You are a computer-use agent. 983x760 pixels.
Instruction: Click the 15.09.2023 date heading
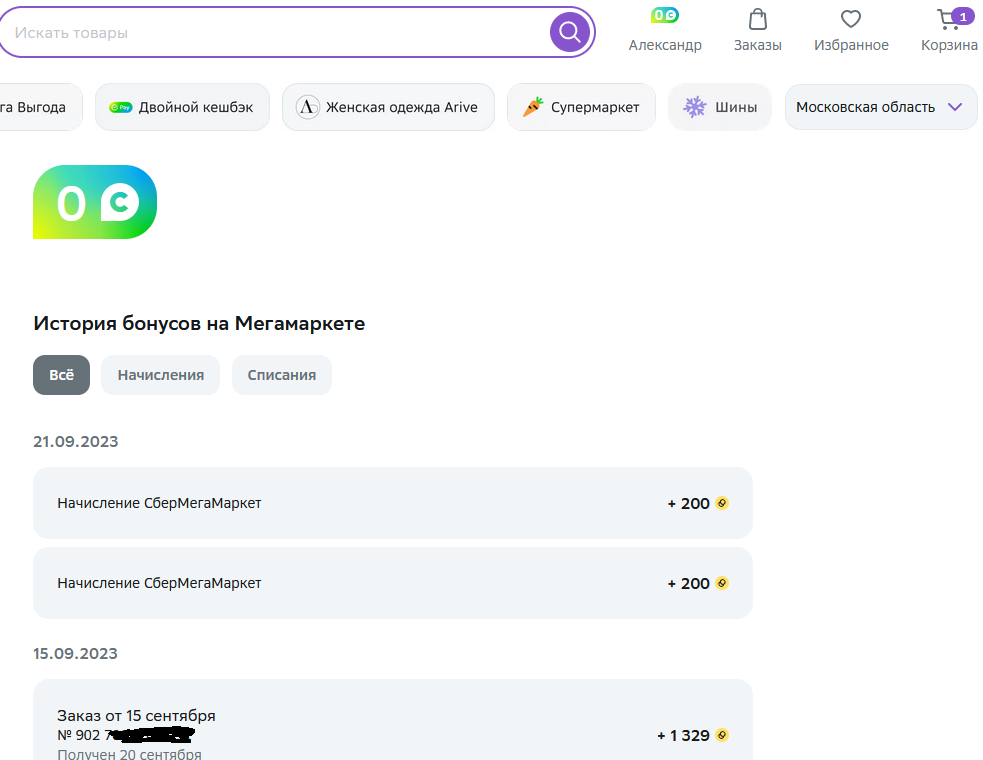coord(75,653)
